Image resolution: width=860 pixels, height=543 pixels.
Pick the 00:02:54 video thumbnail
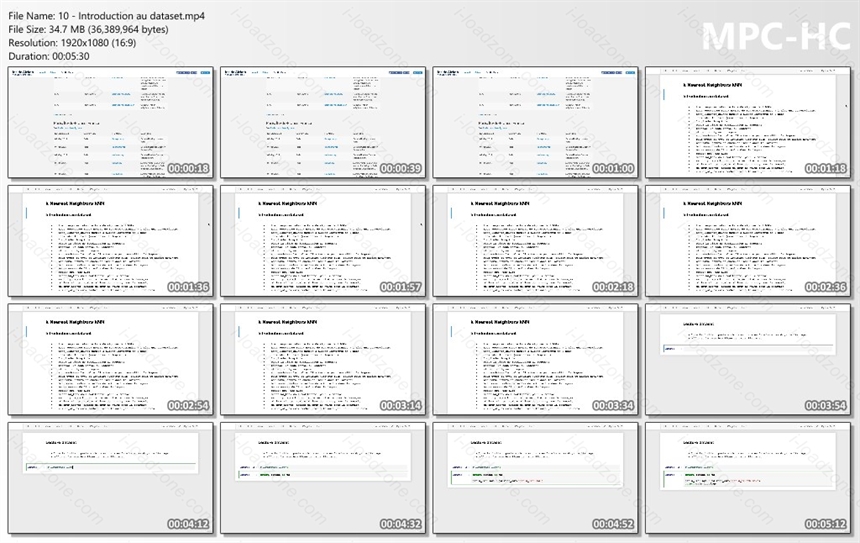click(110, 359)
